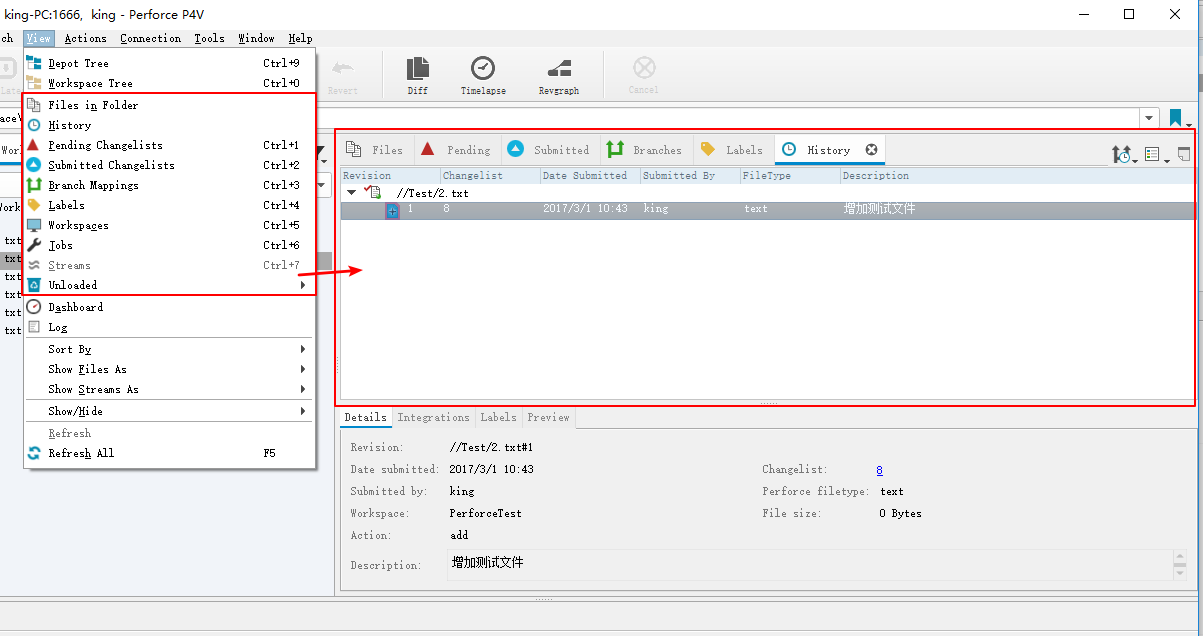1203x636 pixels.
Task: Select revision 1 row in History list
Action: tap(600, 210)
